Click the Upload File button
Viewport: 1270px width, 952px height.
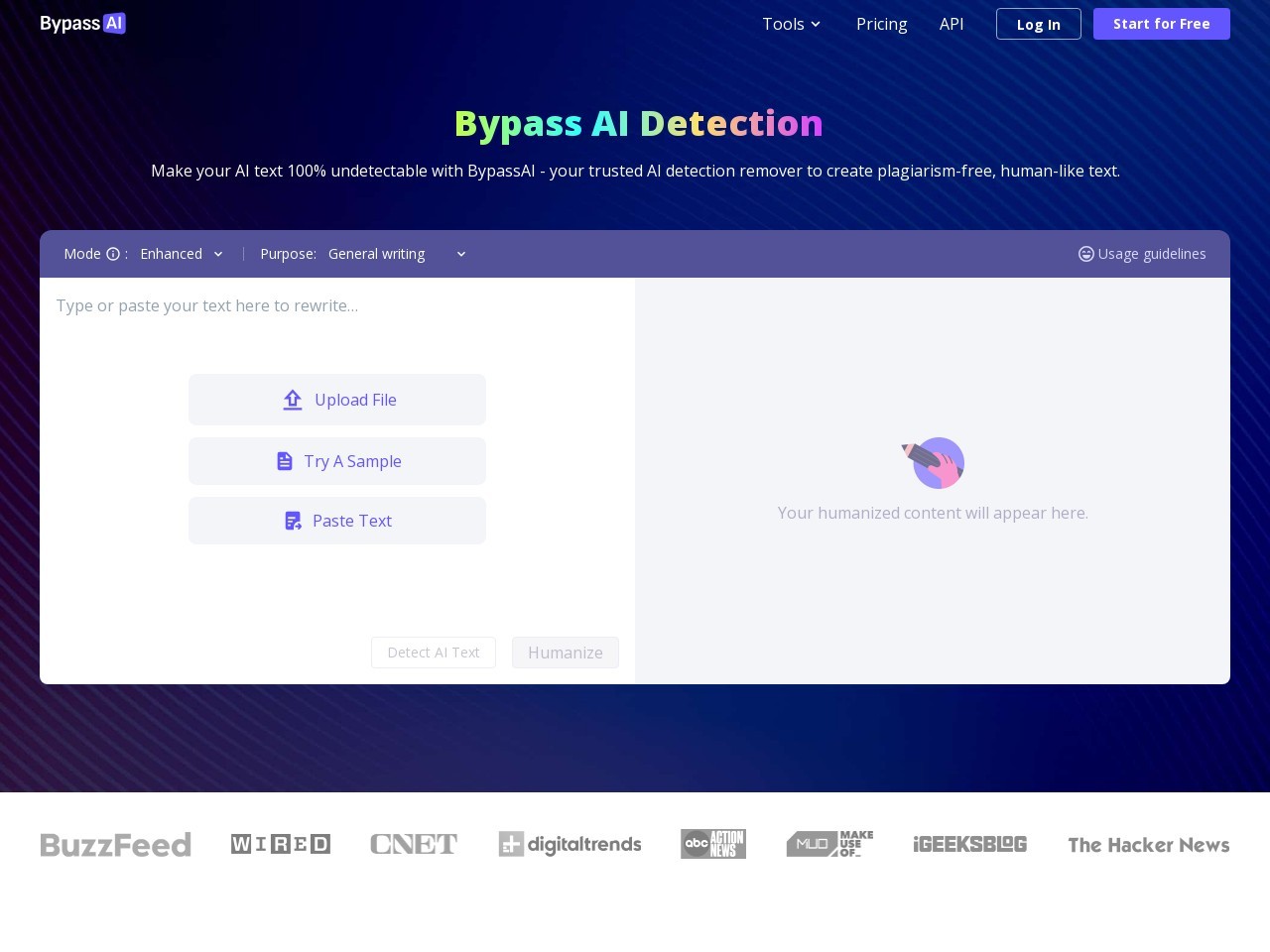point(337,400)
